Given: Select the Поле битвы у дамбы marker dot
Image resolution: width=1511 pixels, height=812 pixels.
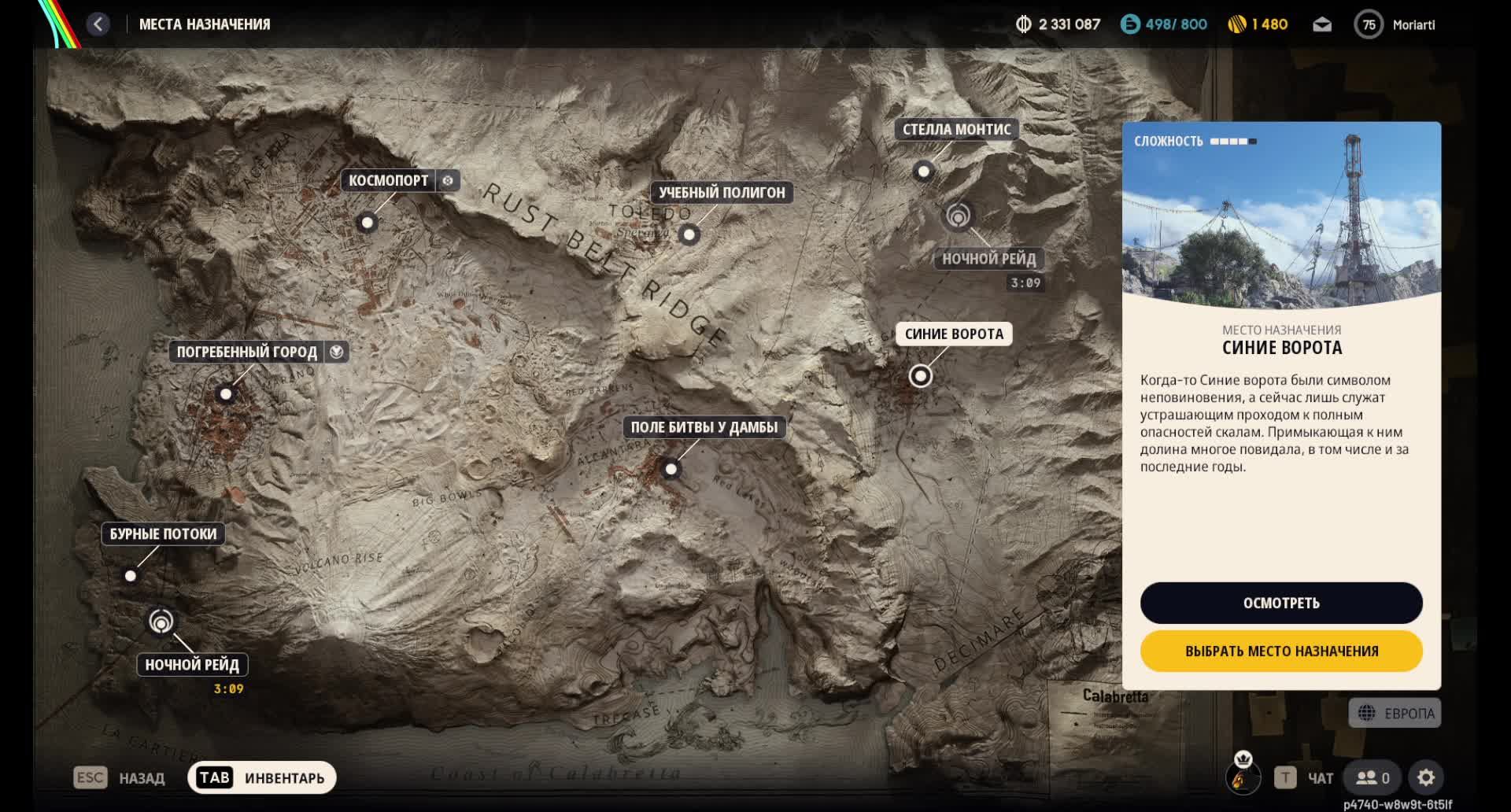Looking at the screenshot, I should (x=671, y=469).
